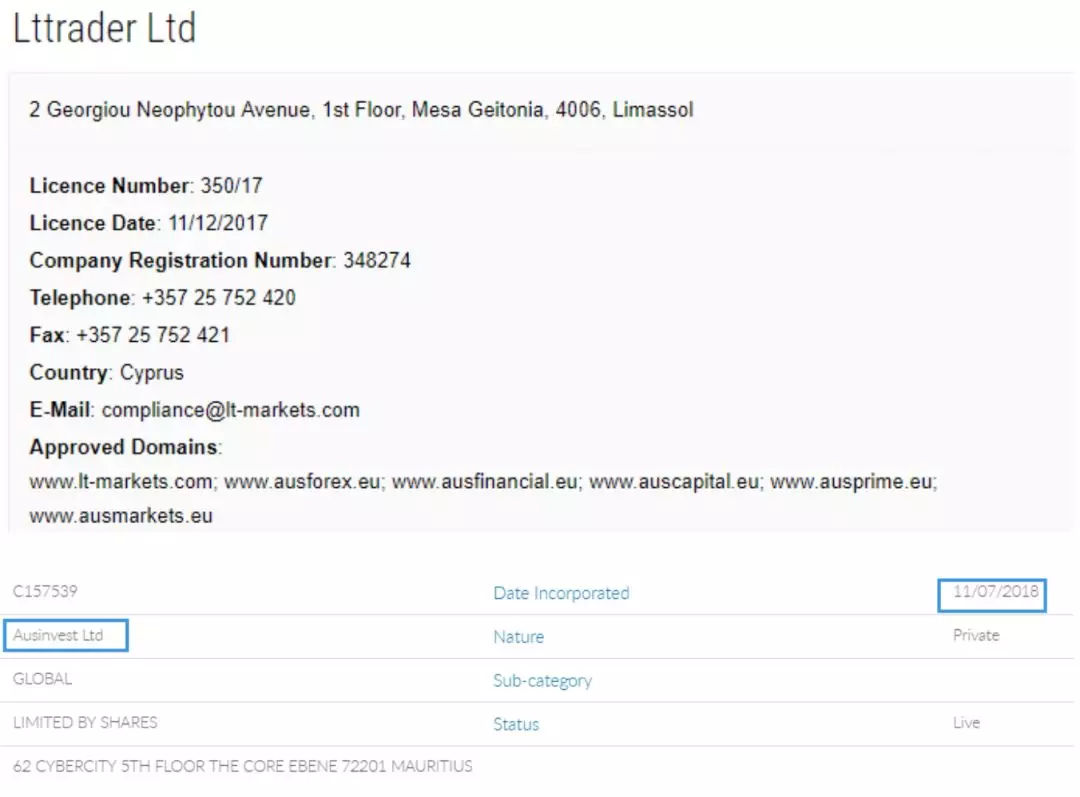Click the Status field label

(516, 724)
